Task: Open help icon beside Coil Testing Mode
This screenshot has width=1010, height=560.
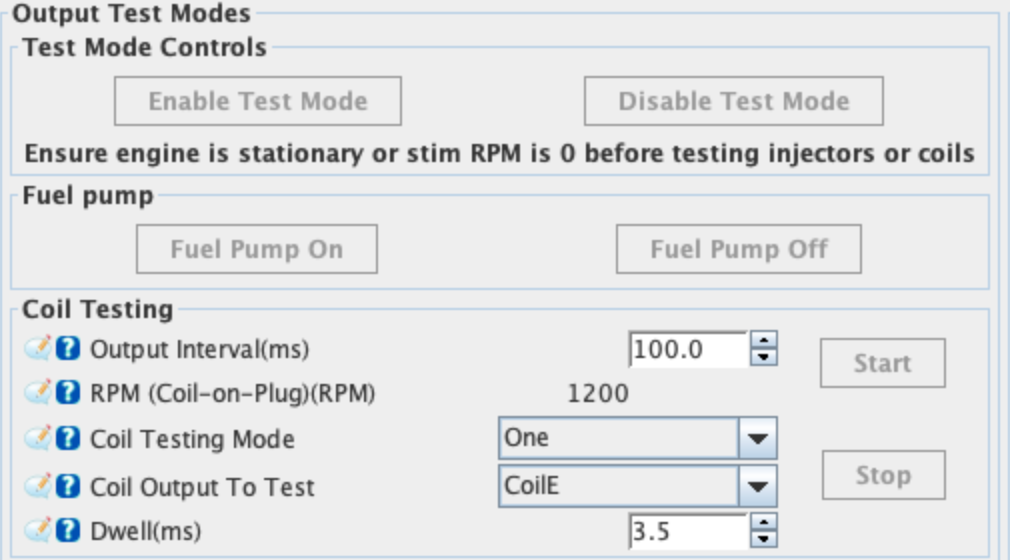Action: pos(68,438)
